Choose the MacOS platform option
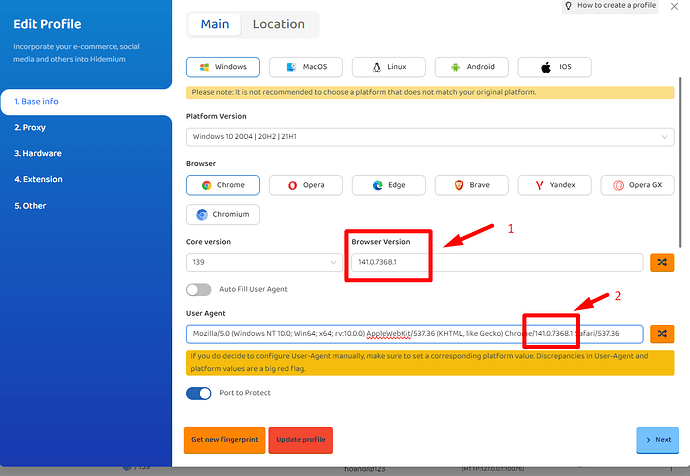Viewport: 690px width, 476px height. pyautogui.click(x=306, y=67)
